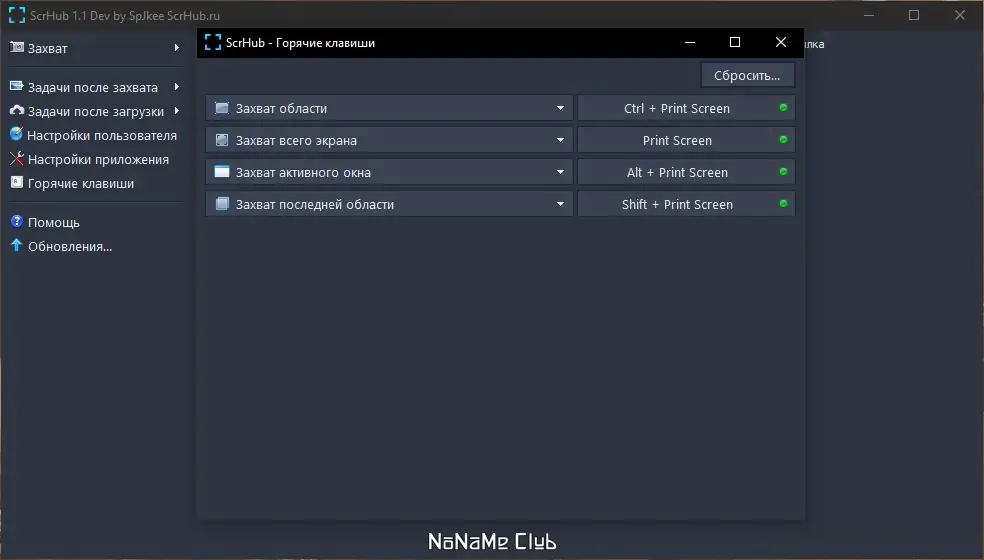Click the Захват последней области label text
Viewport: 984px width, 560px height.
tap(315, 205)
